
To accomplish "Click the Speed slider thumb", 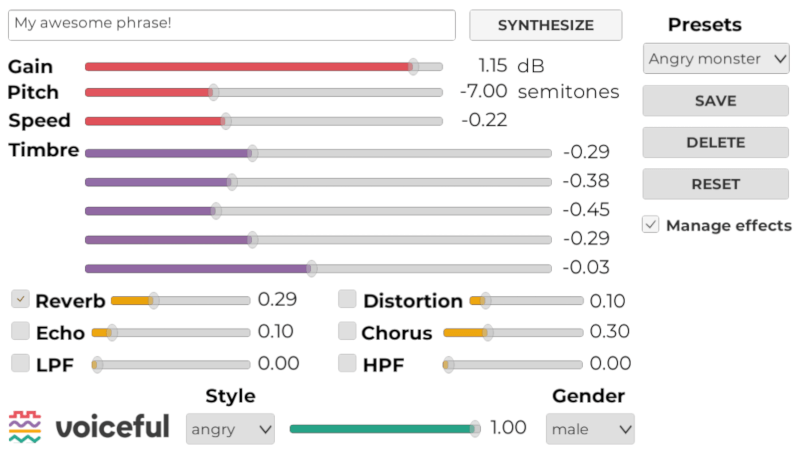I will (226, 121).
